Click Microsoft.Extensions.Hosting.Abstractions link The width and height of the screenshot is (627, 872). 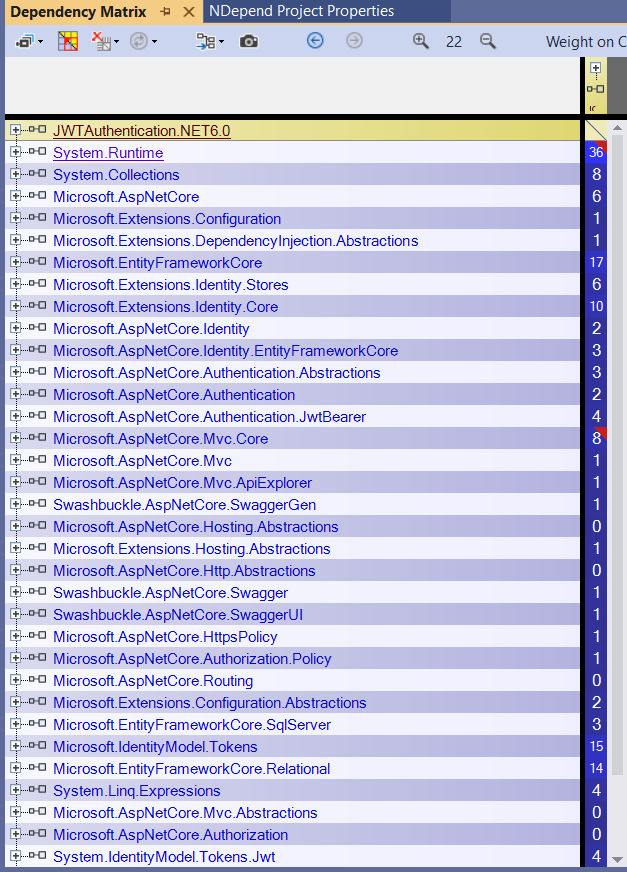tap(192, 549)
